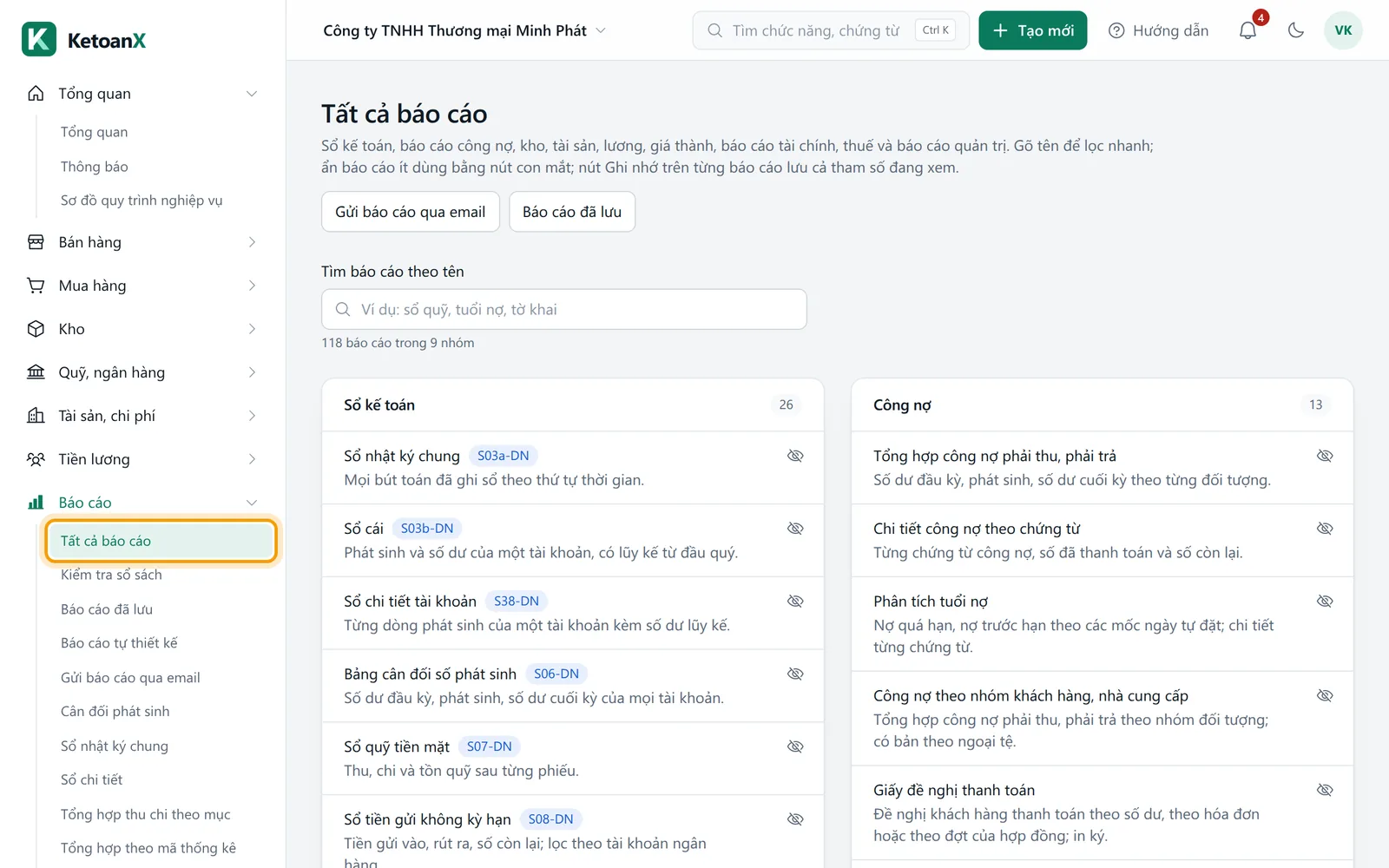Screen dimensions: 1389x868
Task: Hide the Bảng cân đối số phát sinh report
Action: (795, 674)
